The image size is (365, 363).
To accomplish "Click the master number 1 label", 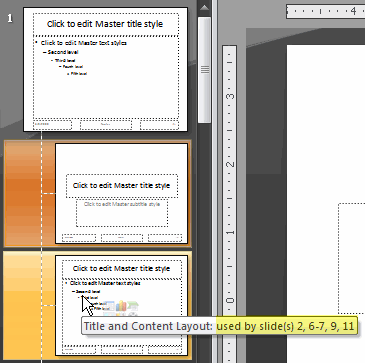I will tap(10, 18).
